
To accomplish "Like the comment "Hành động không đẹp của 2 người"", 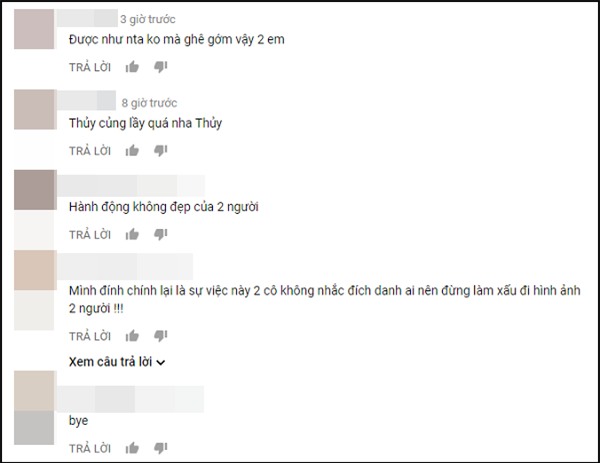I will coord(132,234).
